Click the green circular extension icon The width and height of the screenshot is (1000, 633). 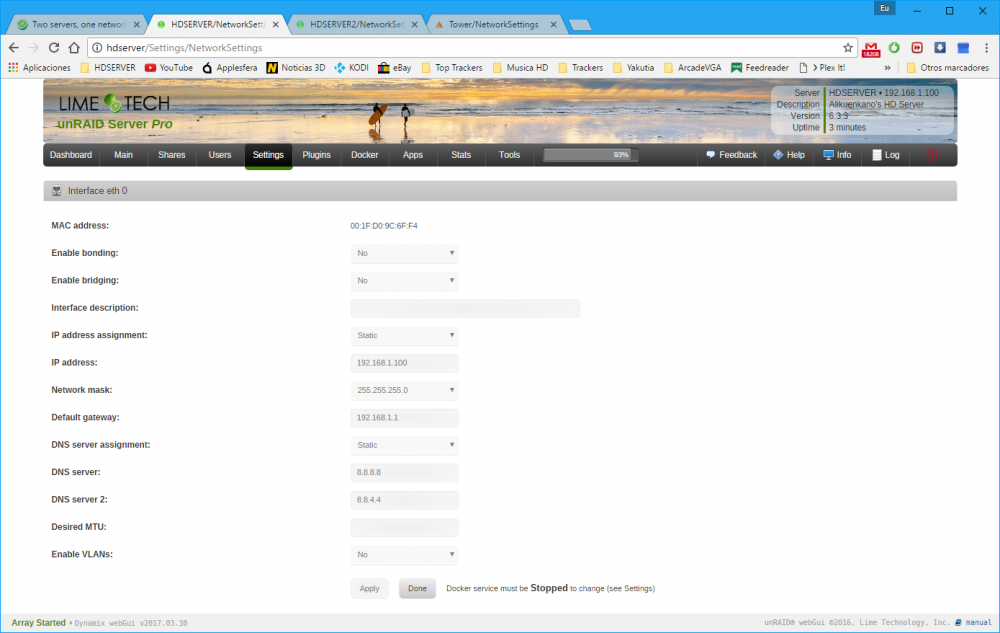click(x=894, y=48)
